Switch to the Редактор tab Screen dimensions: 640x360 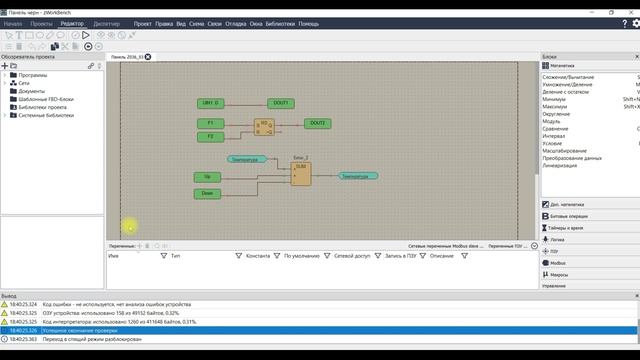tap(72, 24)
